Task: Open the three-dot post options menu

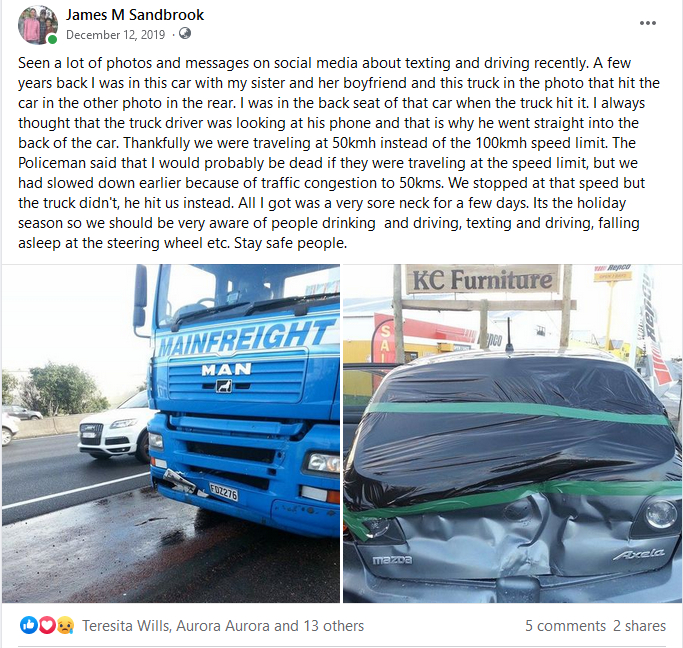Action: coord(648,23)
